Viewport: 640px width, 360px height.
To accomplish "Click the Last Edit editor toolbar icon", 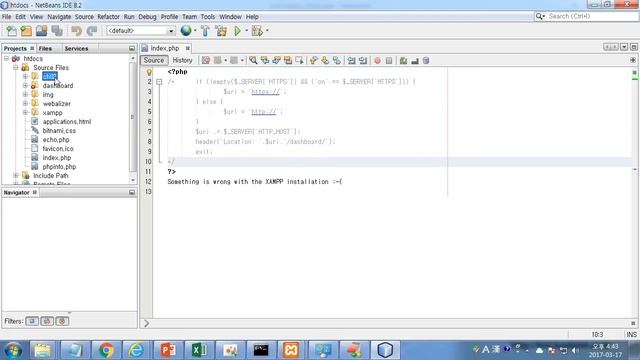I will pyautogui.click(x=206, y=60).
